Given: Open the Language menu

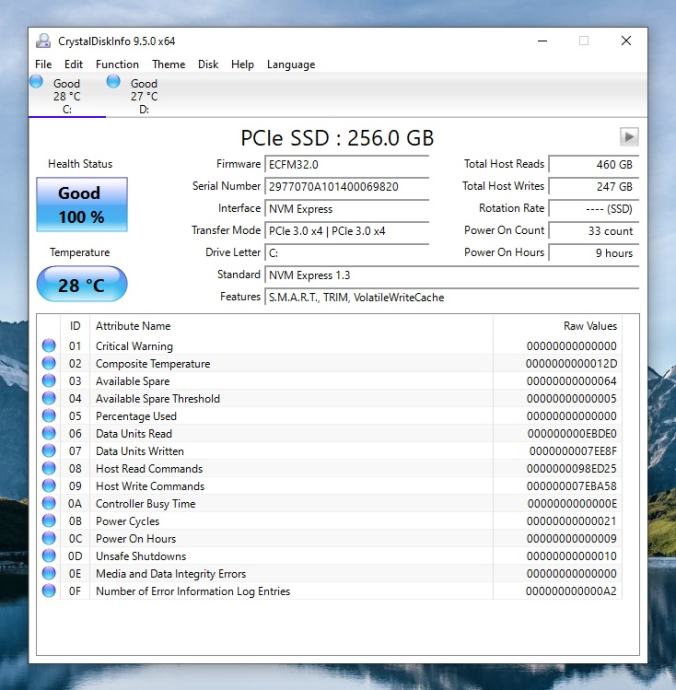Looking at the screenshot, I should tap(290, 65).
